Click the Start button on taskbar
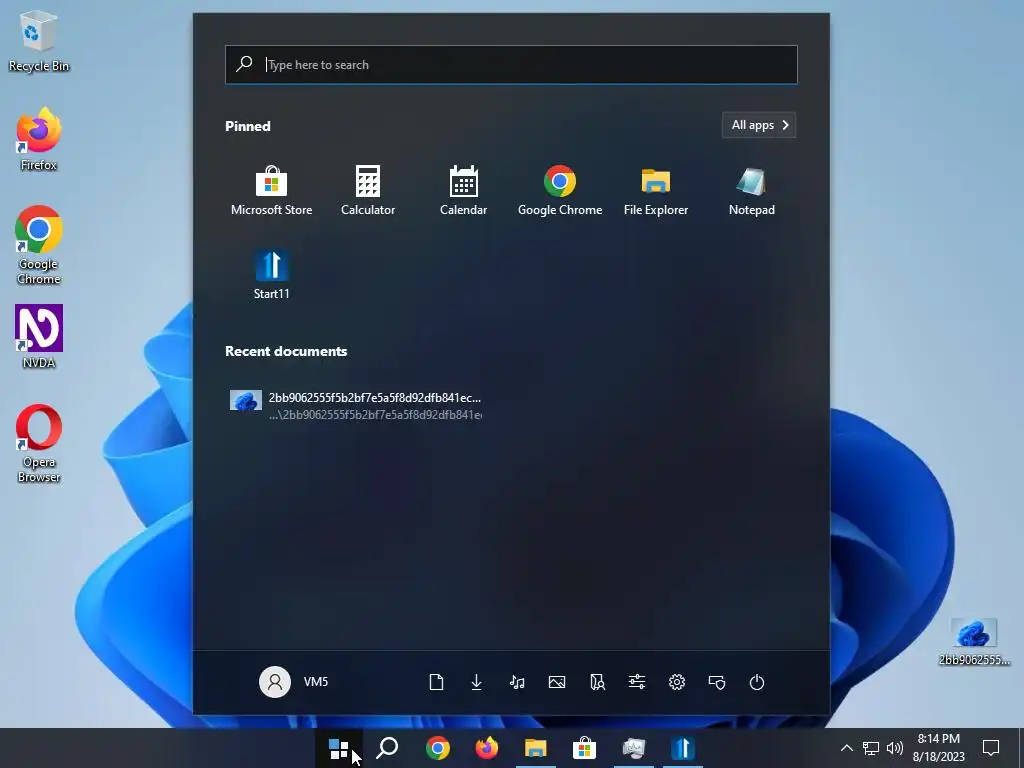The image size is (1024, 768). [339, 748]
